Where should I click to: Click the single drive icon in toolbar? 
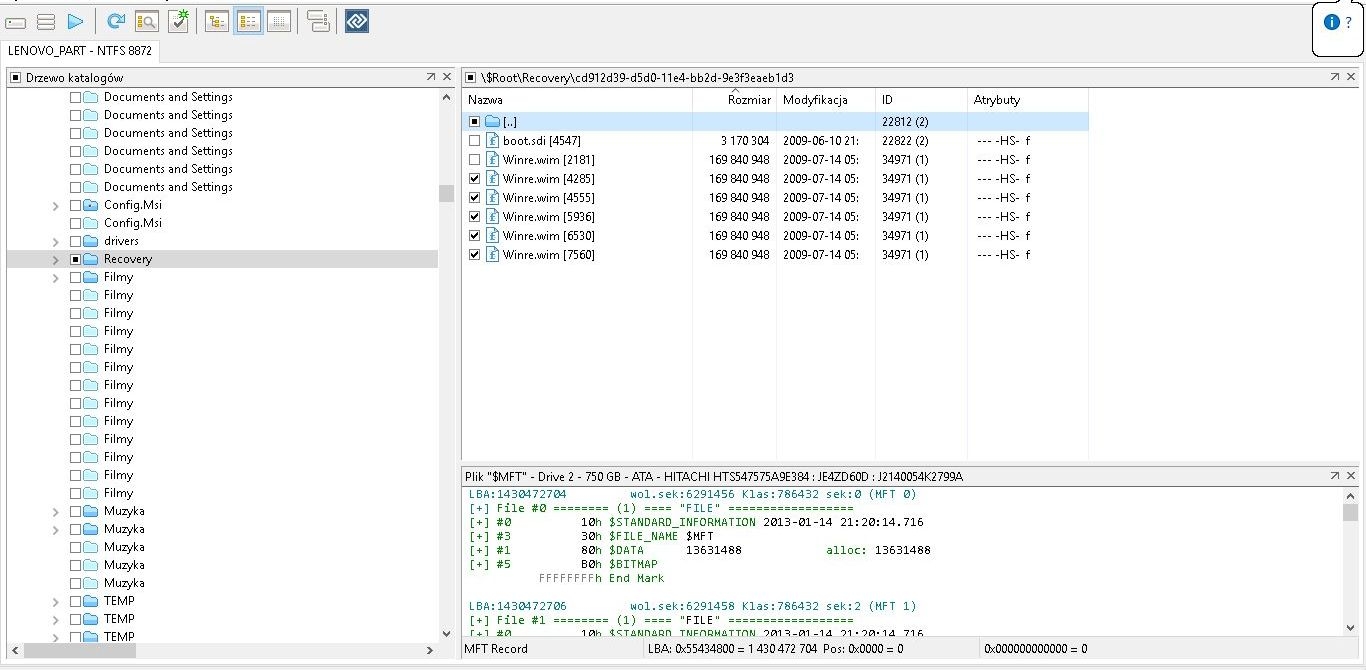click(x=15, y=21)
